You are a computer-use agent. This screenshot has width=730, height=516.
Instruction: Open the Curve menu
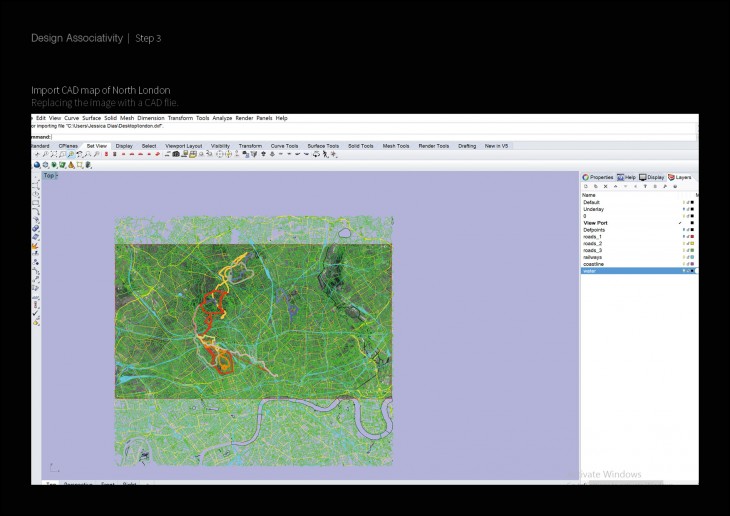tap(71, 118)
